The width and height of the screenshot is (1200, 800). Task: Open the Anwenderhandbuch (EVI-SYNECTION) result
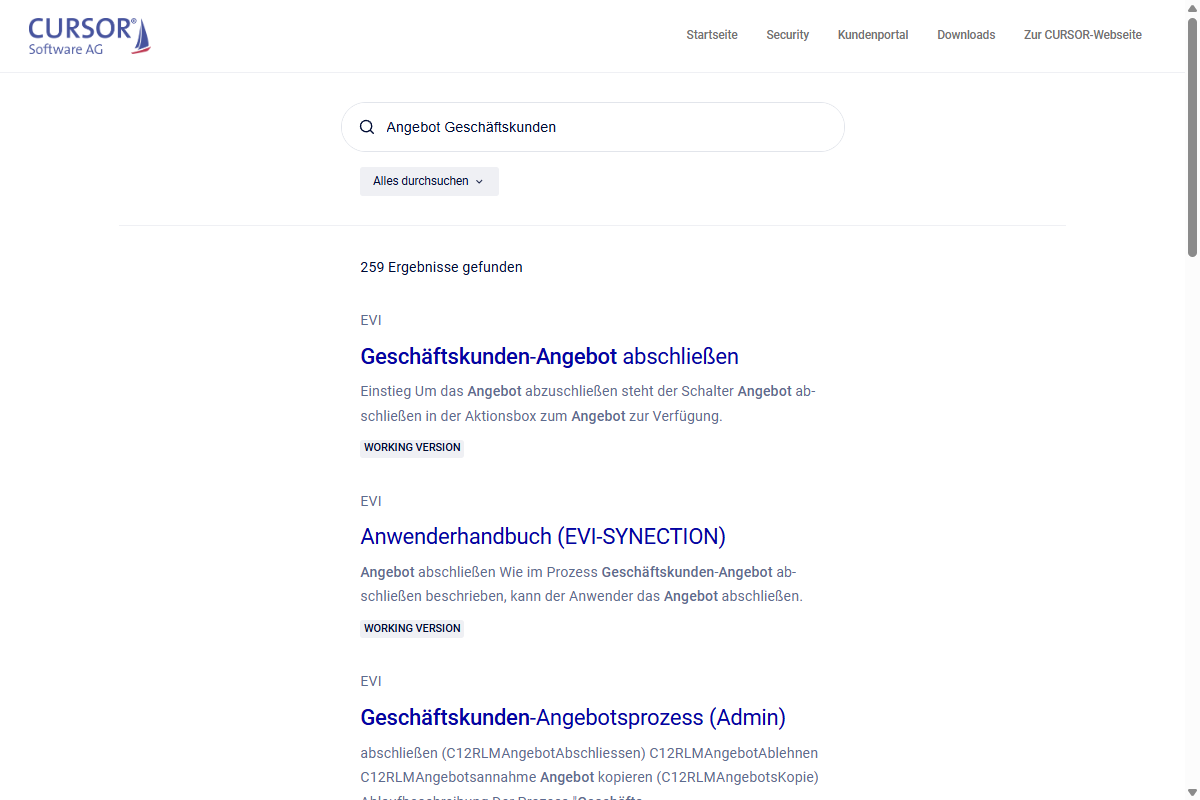pyautogui.click(x=543, y=537)
